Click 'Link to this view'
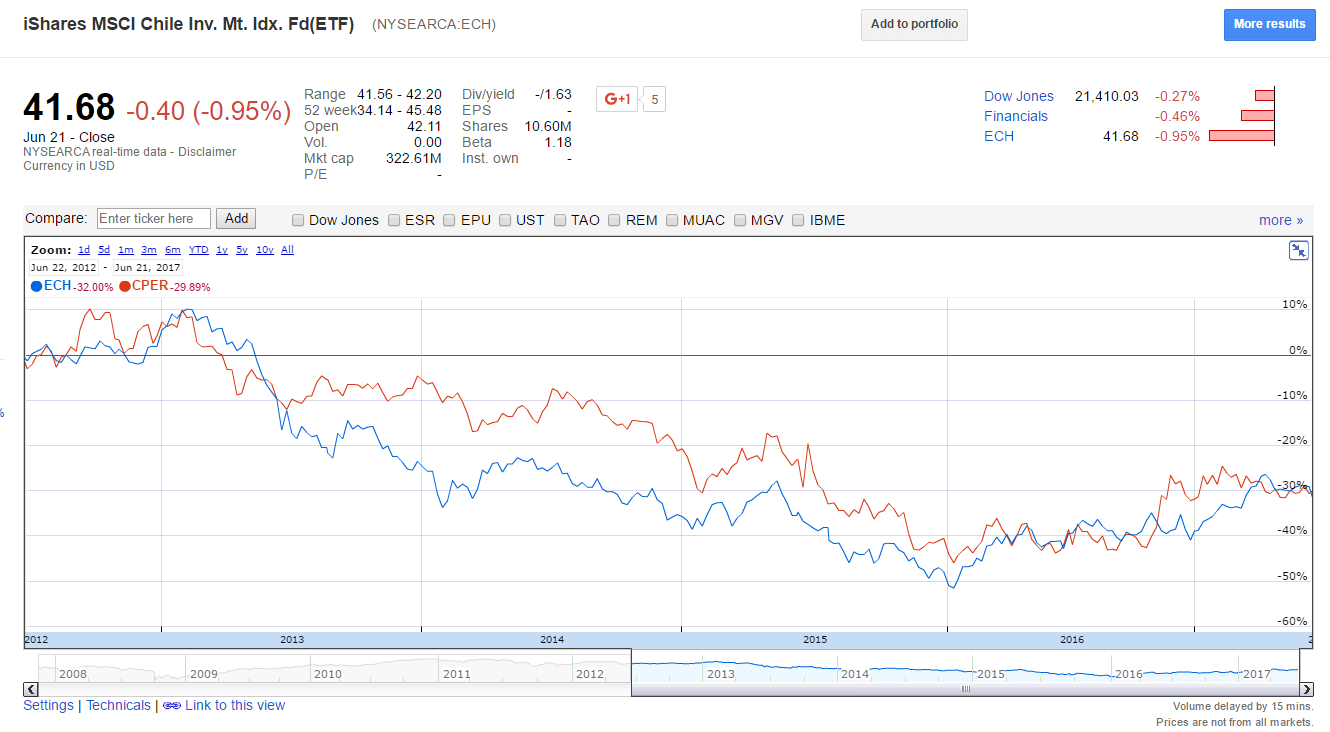This screenshot has height=732, width=1330. (x=235, y=705)
